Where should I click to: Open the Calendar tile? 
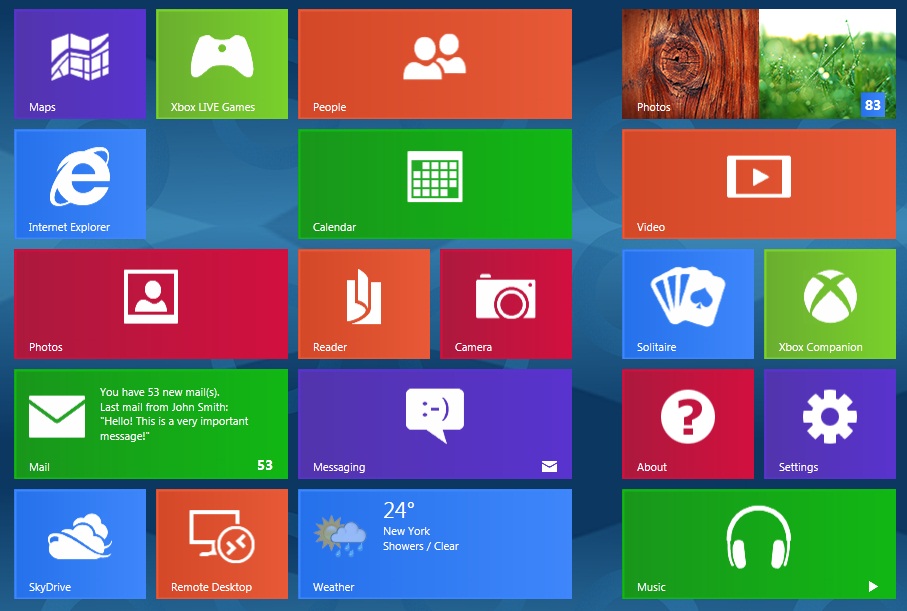pyautogui.click(x=435, y=184)
